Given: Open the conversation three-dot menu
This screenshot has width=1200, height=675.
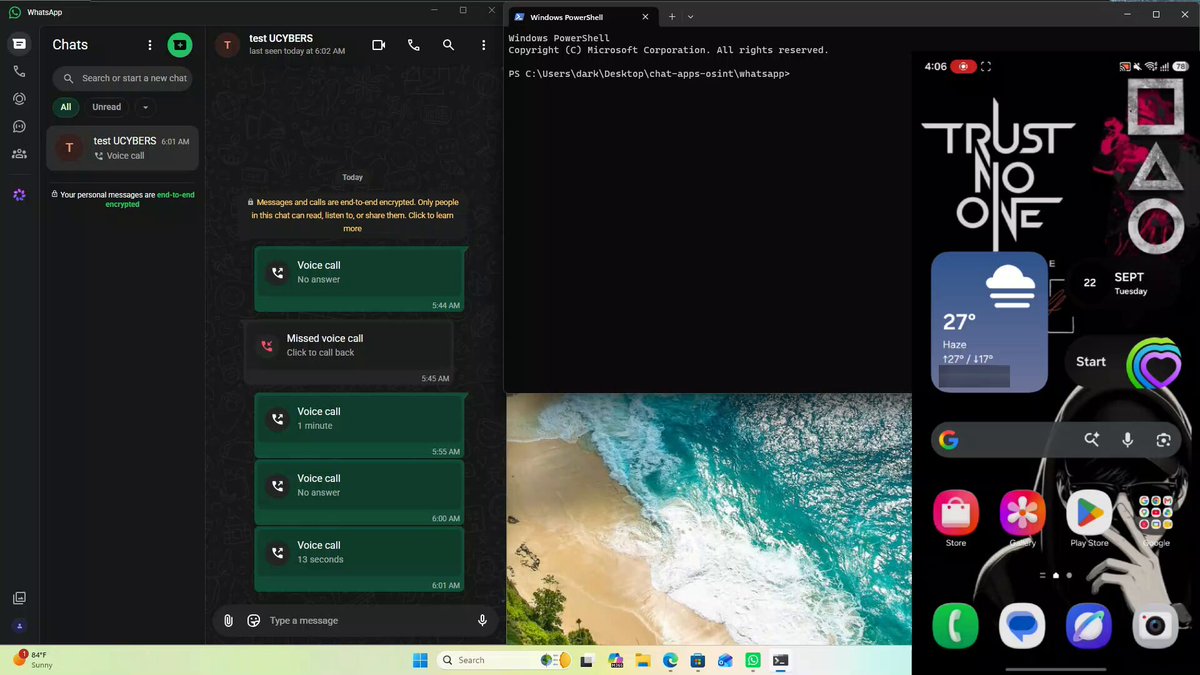Looking at the screenshot, I should click(483, 45).
